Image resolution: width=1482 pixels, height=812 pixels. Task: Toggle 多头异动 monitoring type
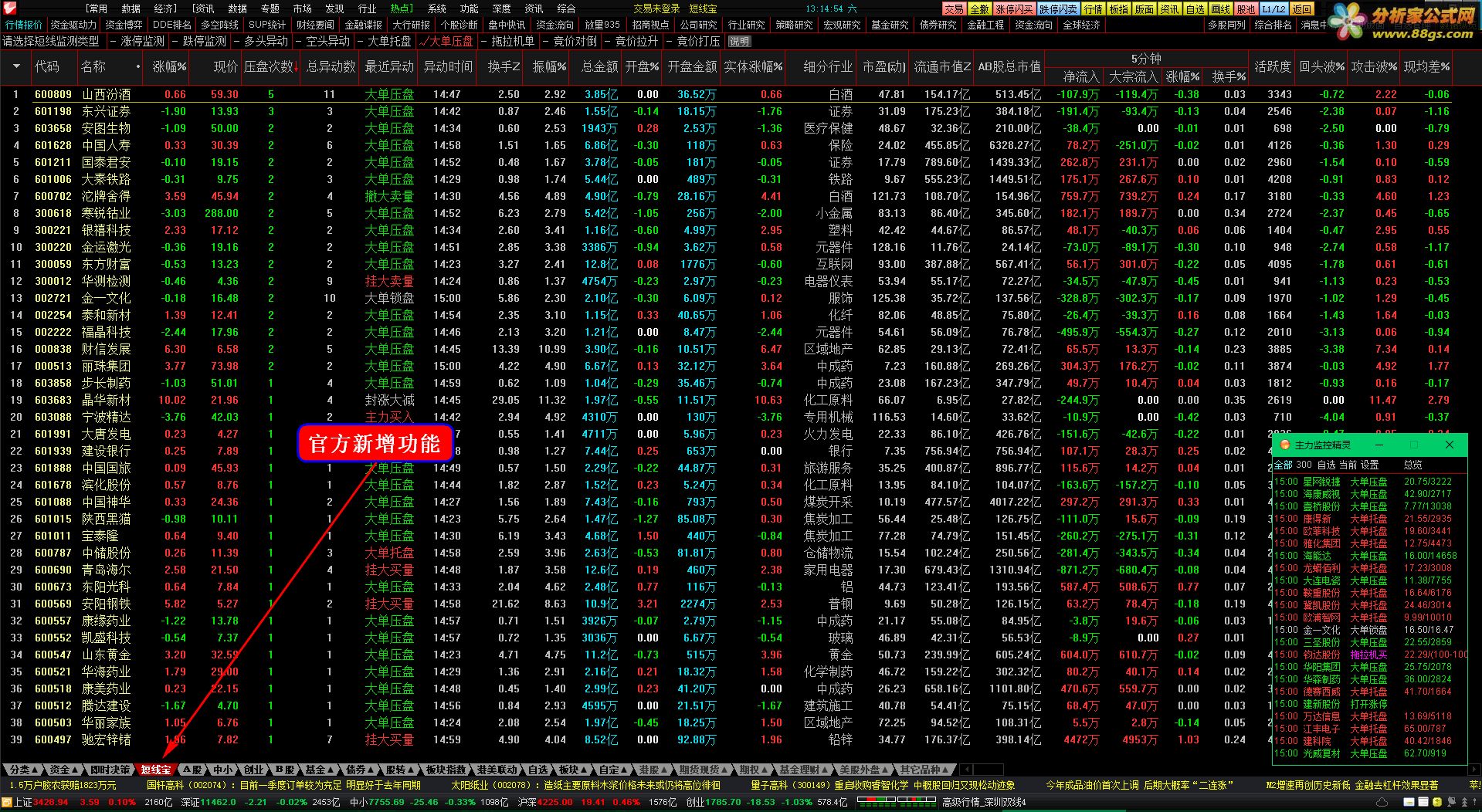click(260, 42)
